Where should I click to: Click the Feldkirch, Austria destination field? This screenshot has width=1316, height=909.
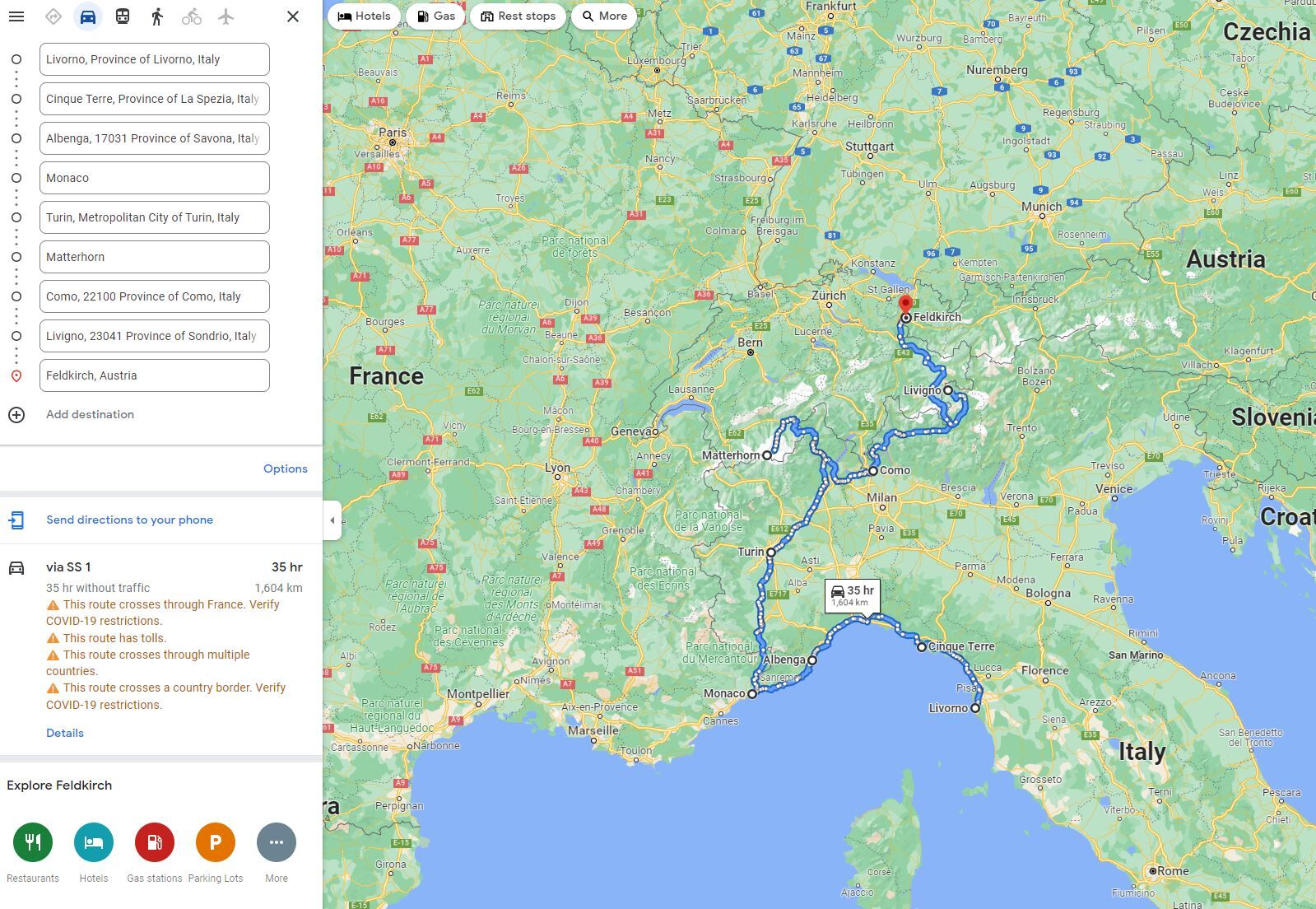[155, 375]
